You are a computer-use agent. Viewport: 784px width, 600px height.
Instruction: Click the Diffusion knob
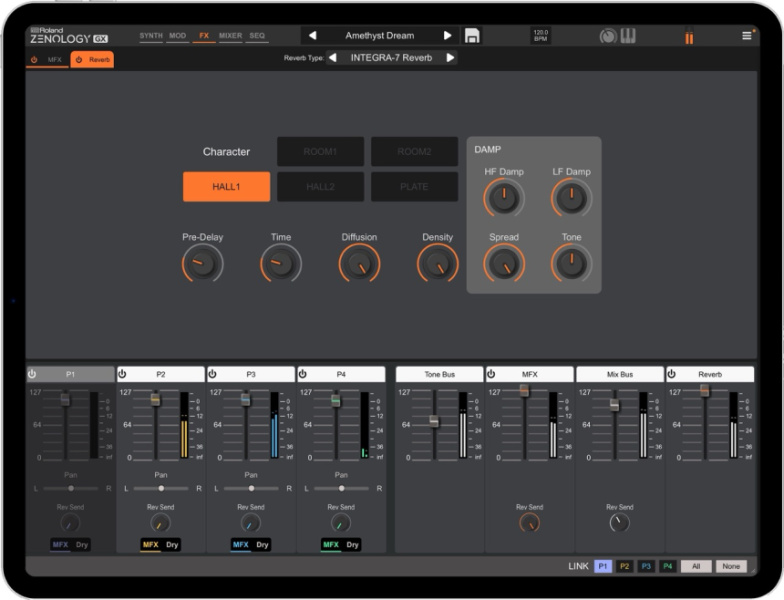360,264
